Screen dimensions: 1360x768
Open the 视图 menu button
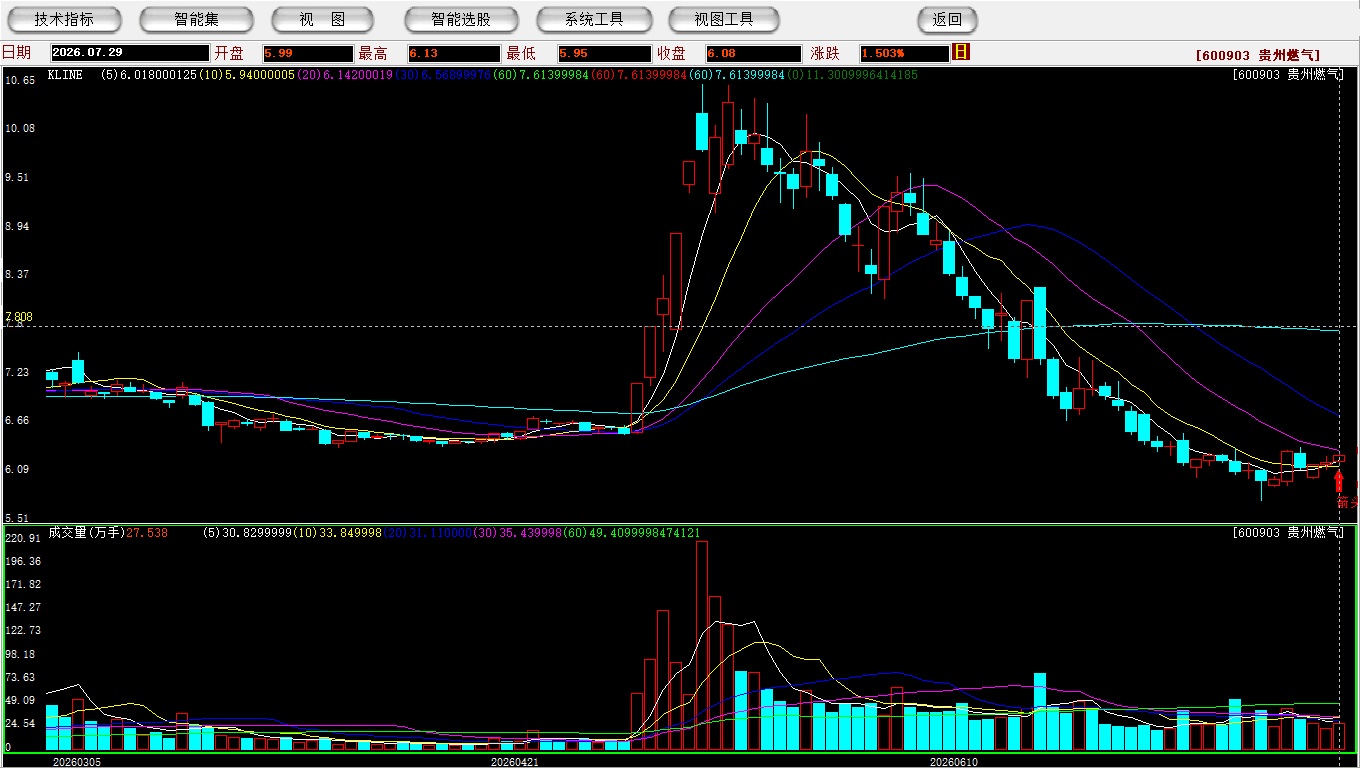click(x=322, y=19)
